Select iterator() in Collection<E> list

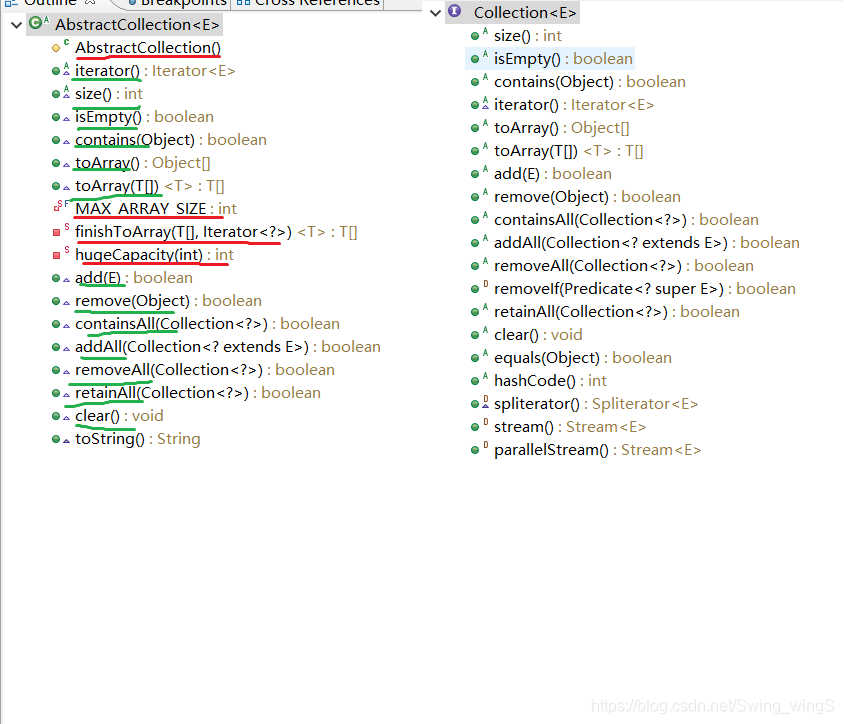coord(574,105)
